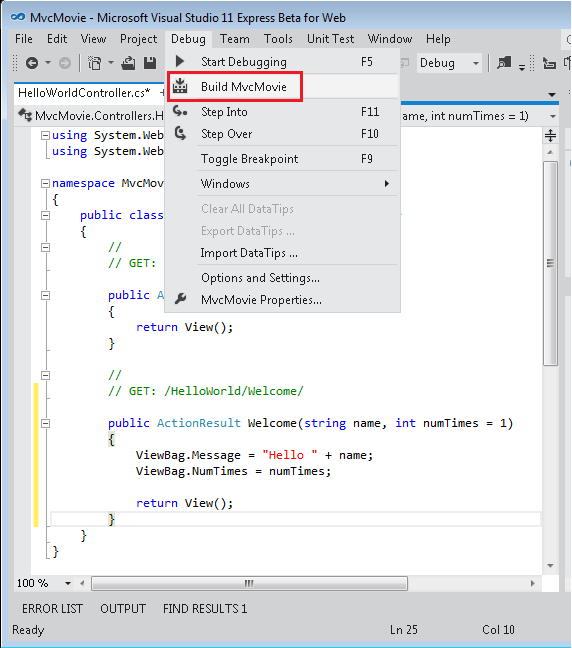Viewport: 572px width, 648px height.
Task: Click the horizontal scrollbar left arrow
Action: pyautogui.click(x=82, y=584)
